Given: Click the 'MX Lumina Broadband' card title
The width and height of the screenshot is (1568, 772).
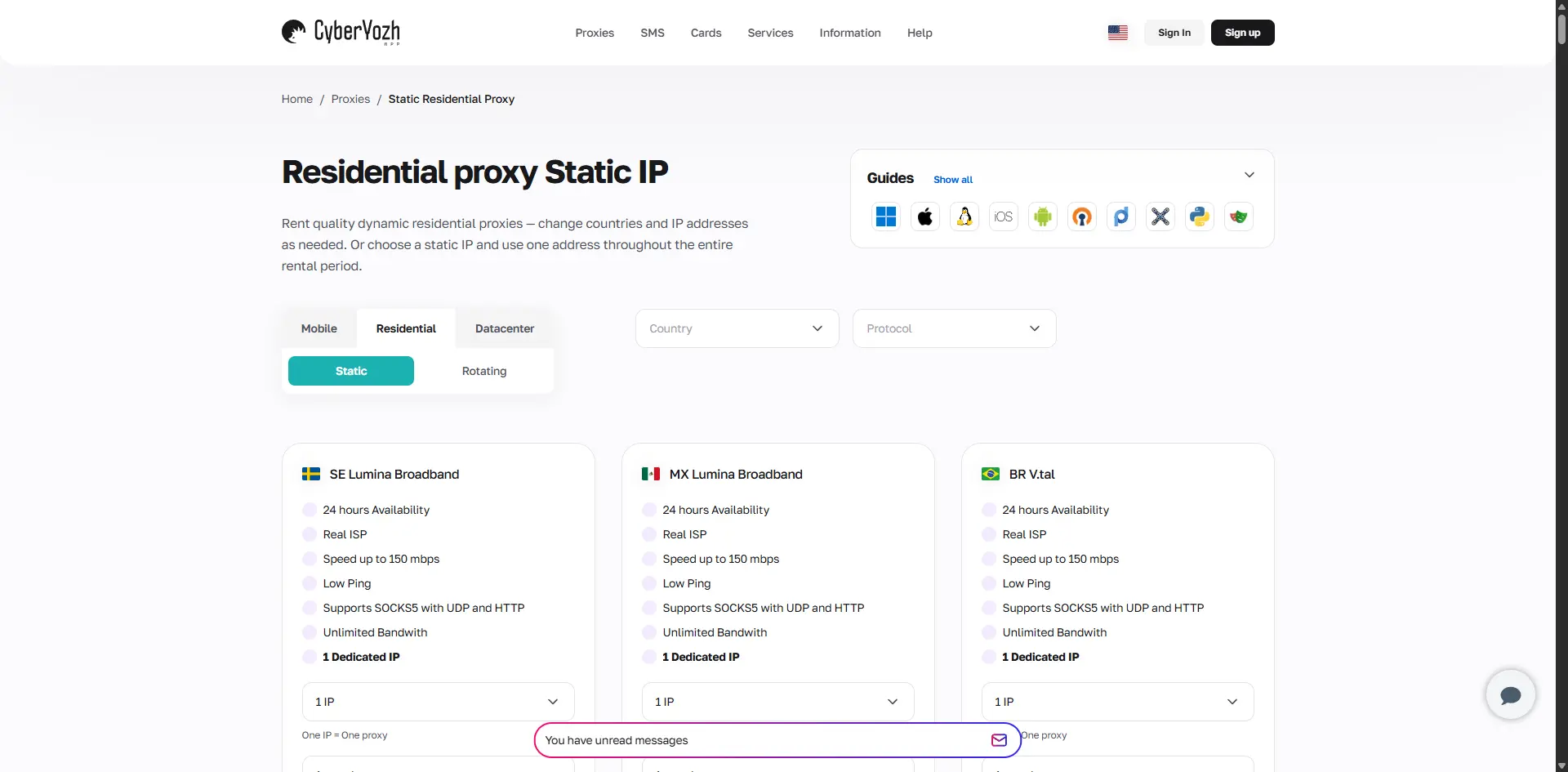Looking at the screenshot, I should 736,474.
